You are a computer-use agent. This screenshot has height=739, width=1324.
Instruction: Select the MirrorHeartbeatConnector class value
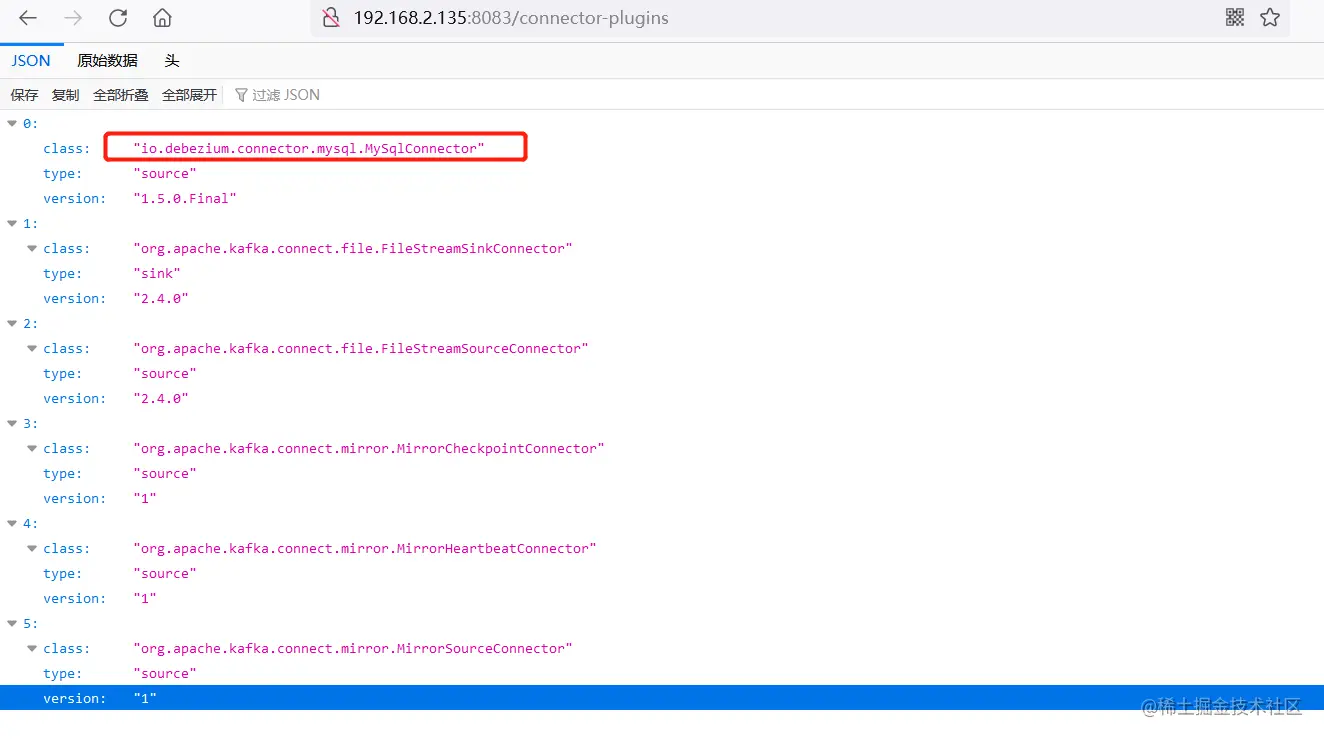(x=365, y=548)
